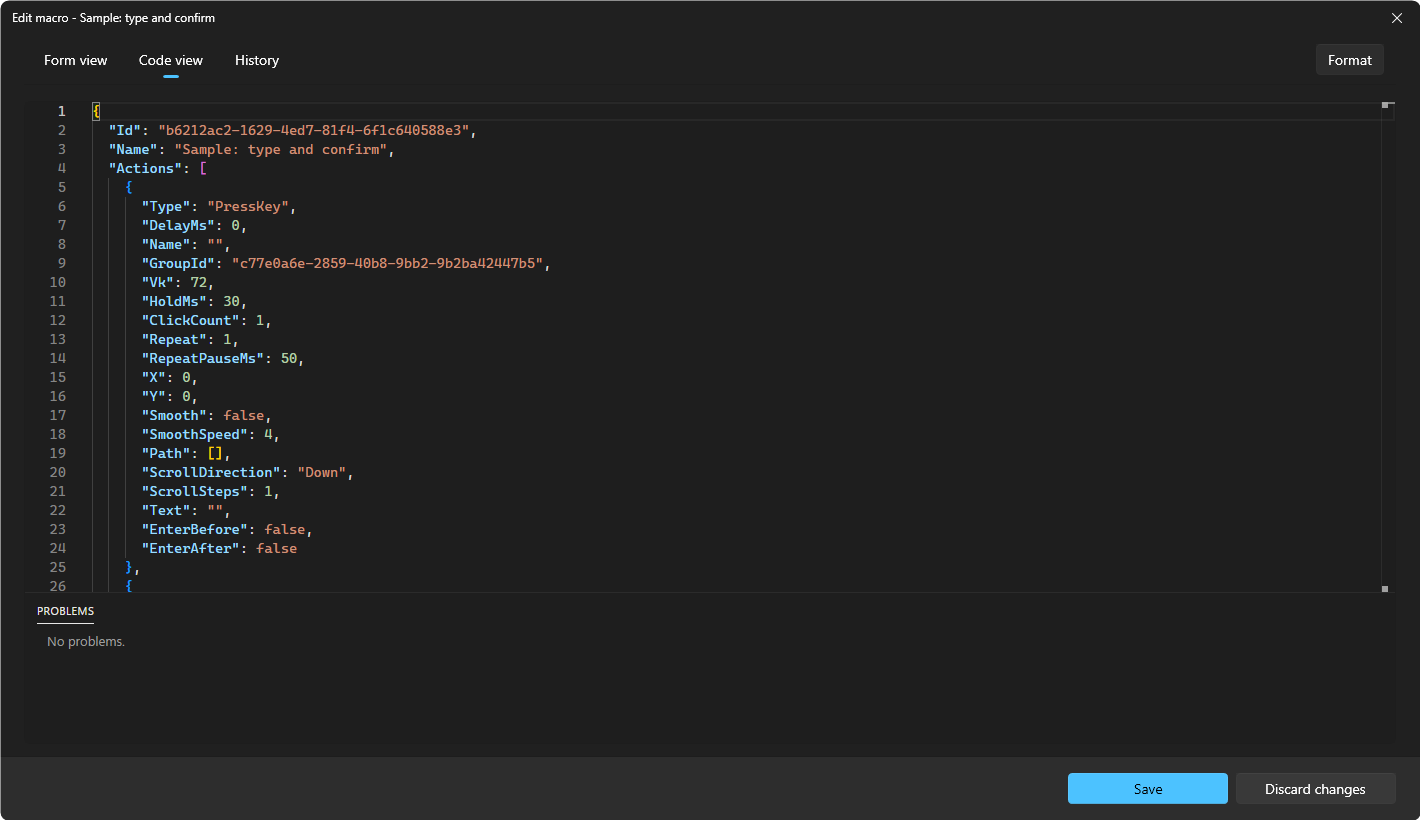This screenshot has width=1420, height=820.
Task: Click the "RepeatPauseMs" value 50
Action: tap(289, 358)
